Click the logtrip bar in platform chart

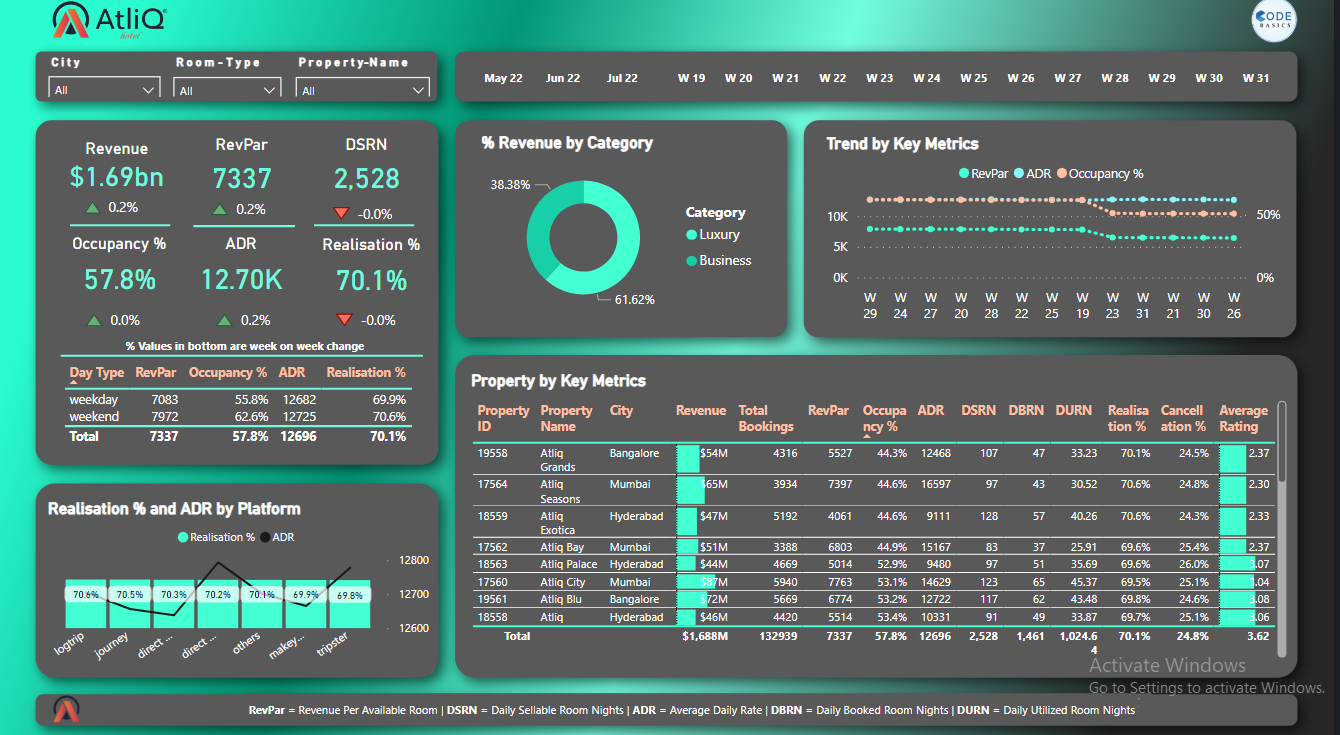click(86, 603)
